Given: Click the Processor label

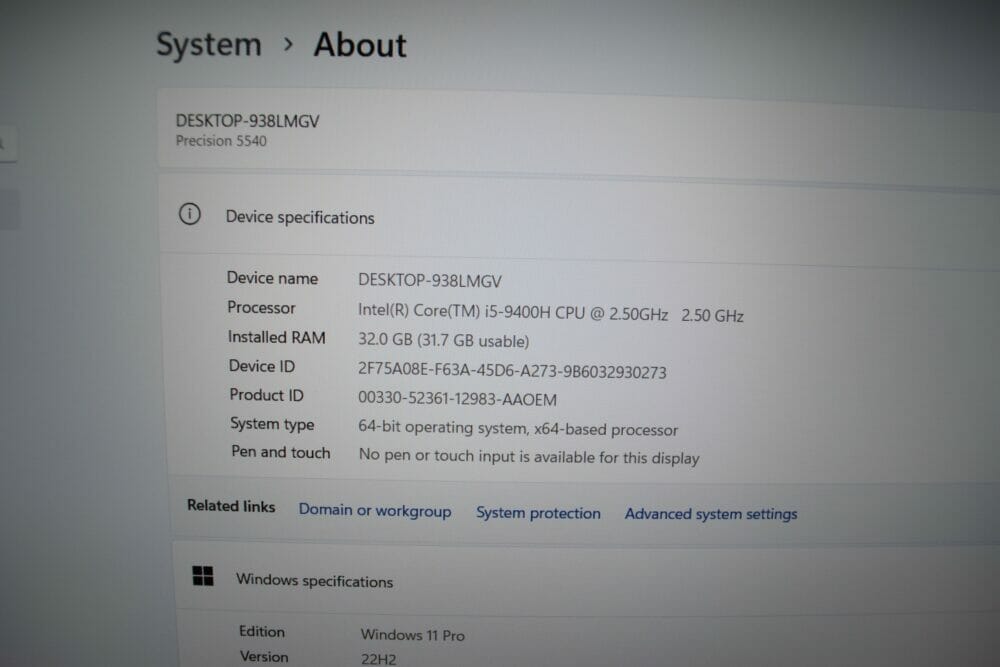Looking at the screenshot, I should tap(261, 307).
